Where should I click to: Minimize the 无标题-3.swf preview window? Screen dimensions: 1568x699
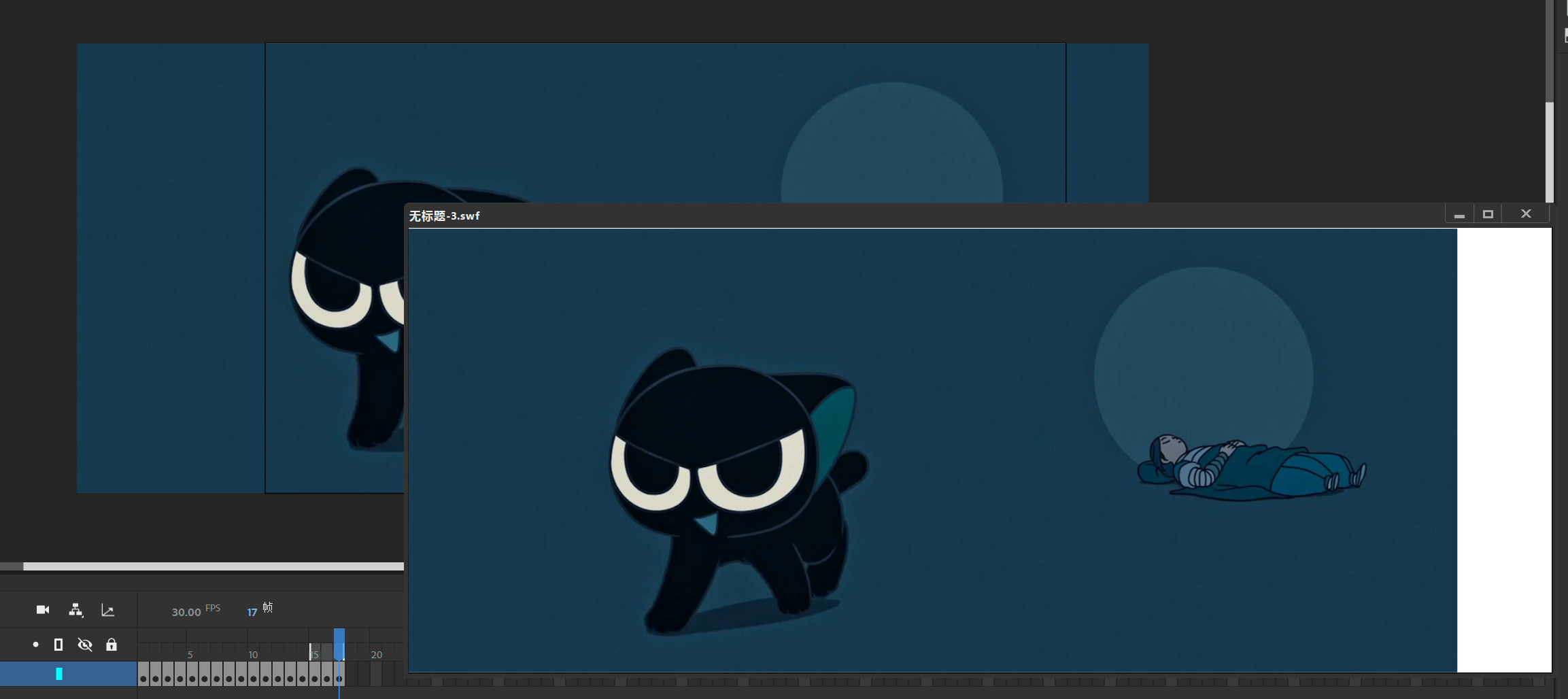[x=1459, y=214]
